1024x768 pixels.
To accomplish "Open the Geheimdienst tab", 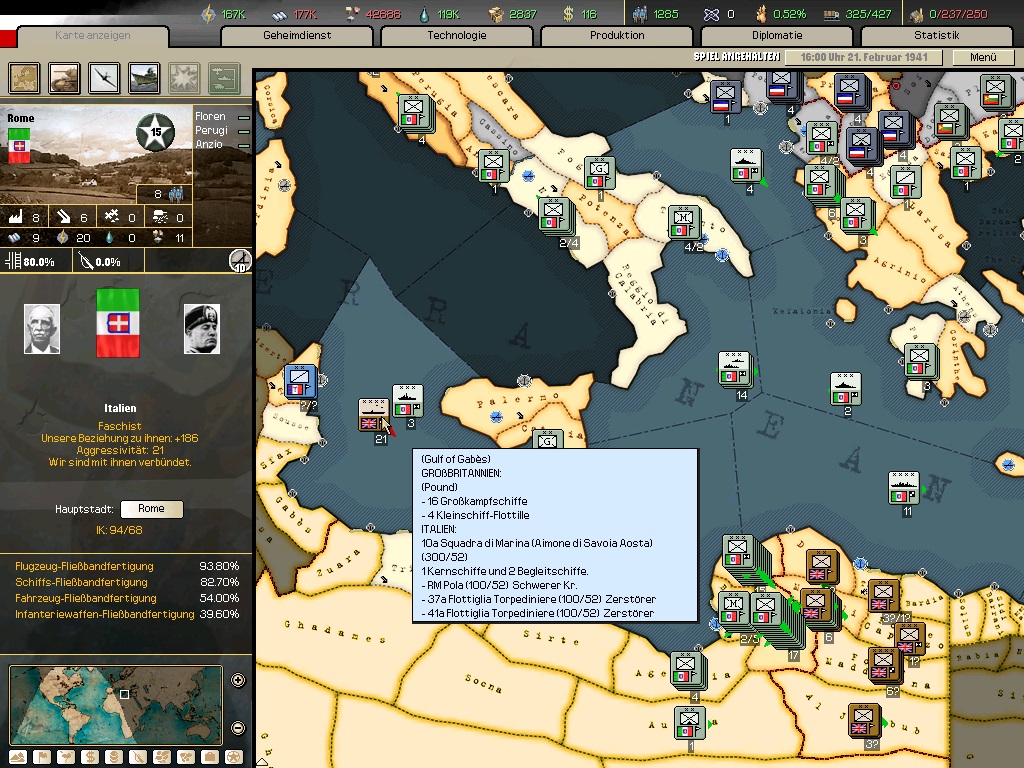I will pyautogui.click(x=297, y=36).
